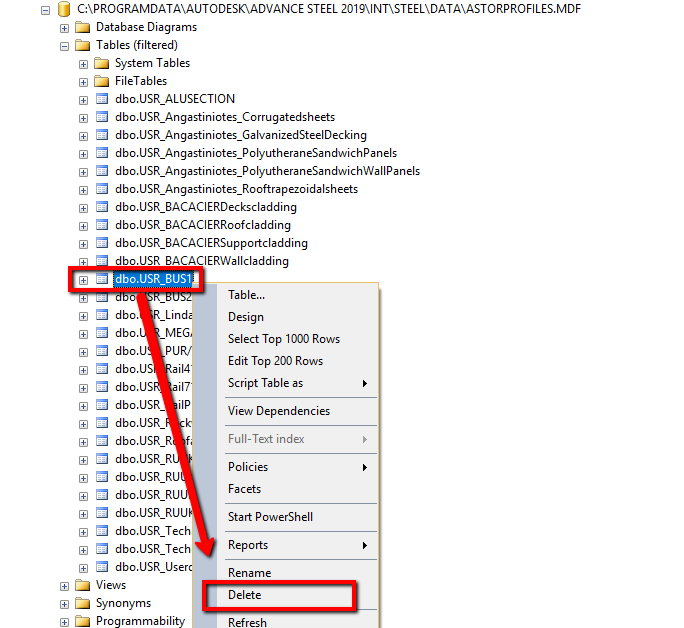684x628 pixels.
Task: Open the Policies submenu
Action: (297, 467)
